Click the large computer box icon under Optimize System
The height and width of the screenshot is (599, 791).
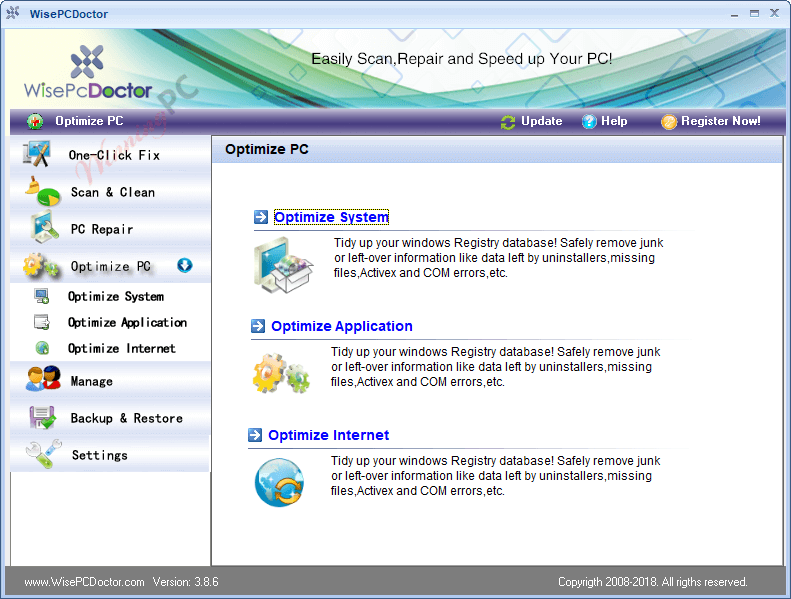(283, 265)
